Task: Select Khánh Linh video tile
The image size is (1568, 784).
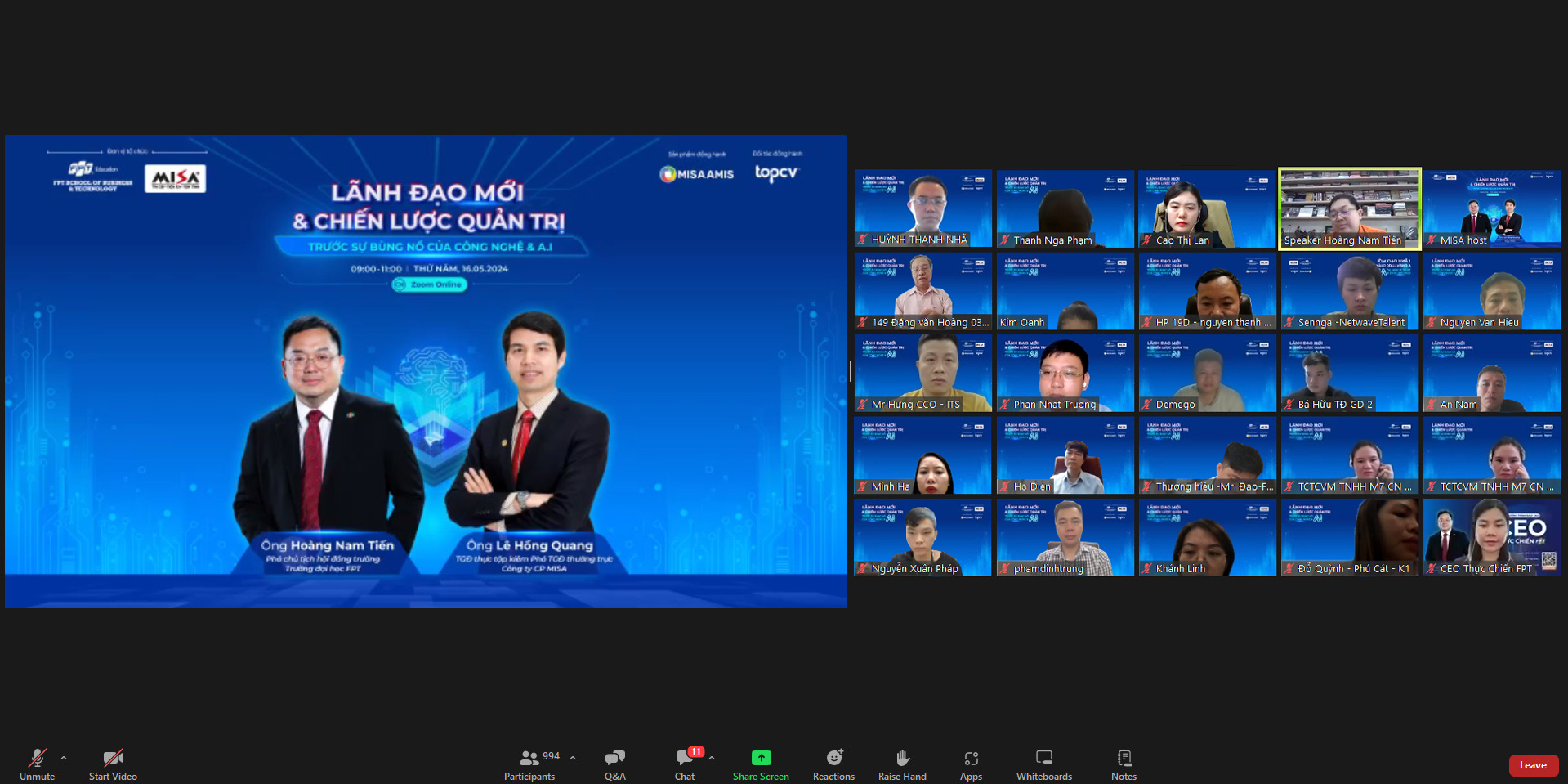Action: pyautogui.click(x=1208, y=537)
